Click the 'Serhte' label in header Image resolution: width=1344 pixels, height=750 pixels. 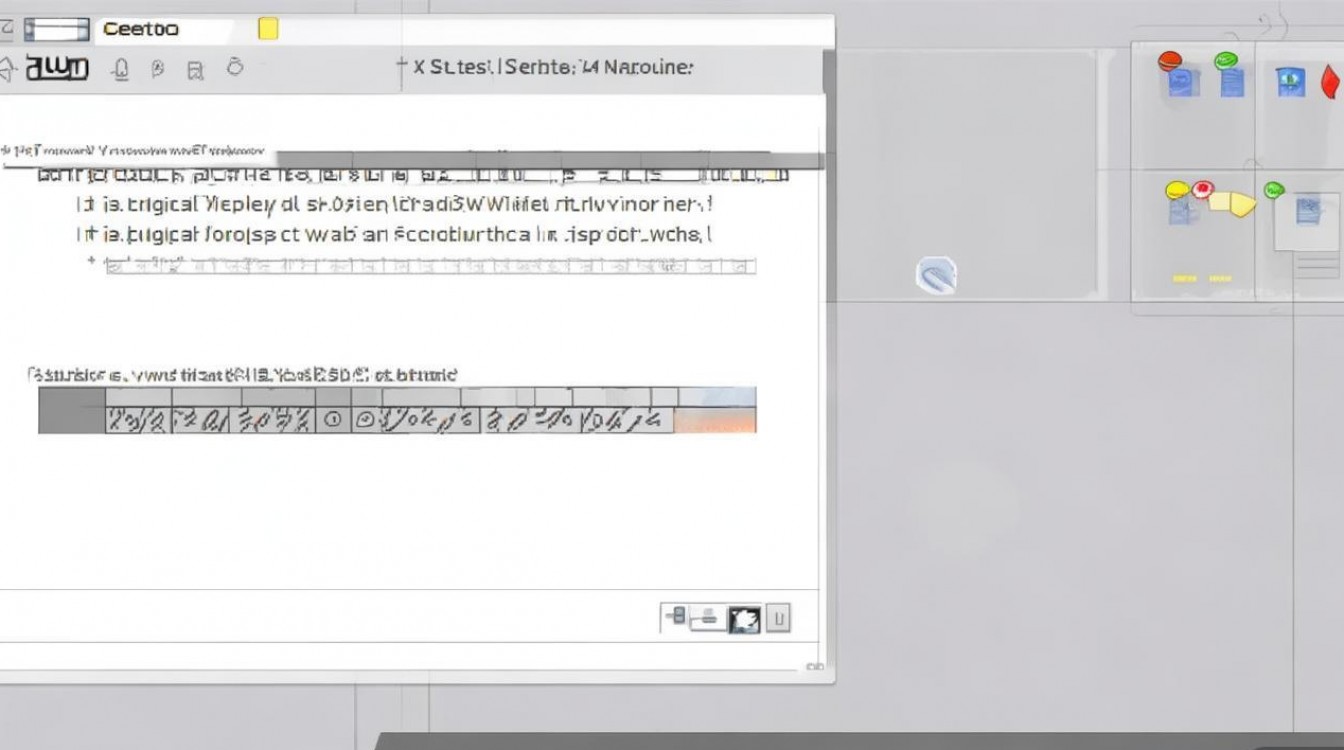pos(538,67)
